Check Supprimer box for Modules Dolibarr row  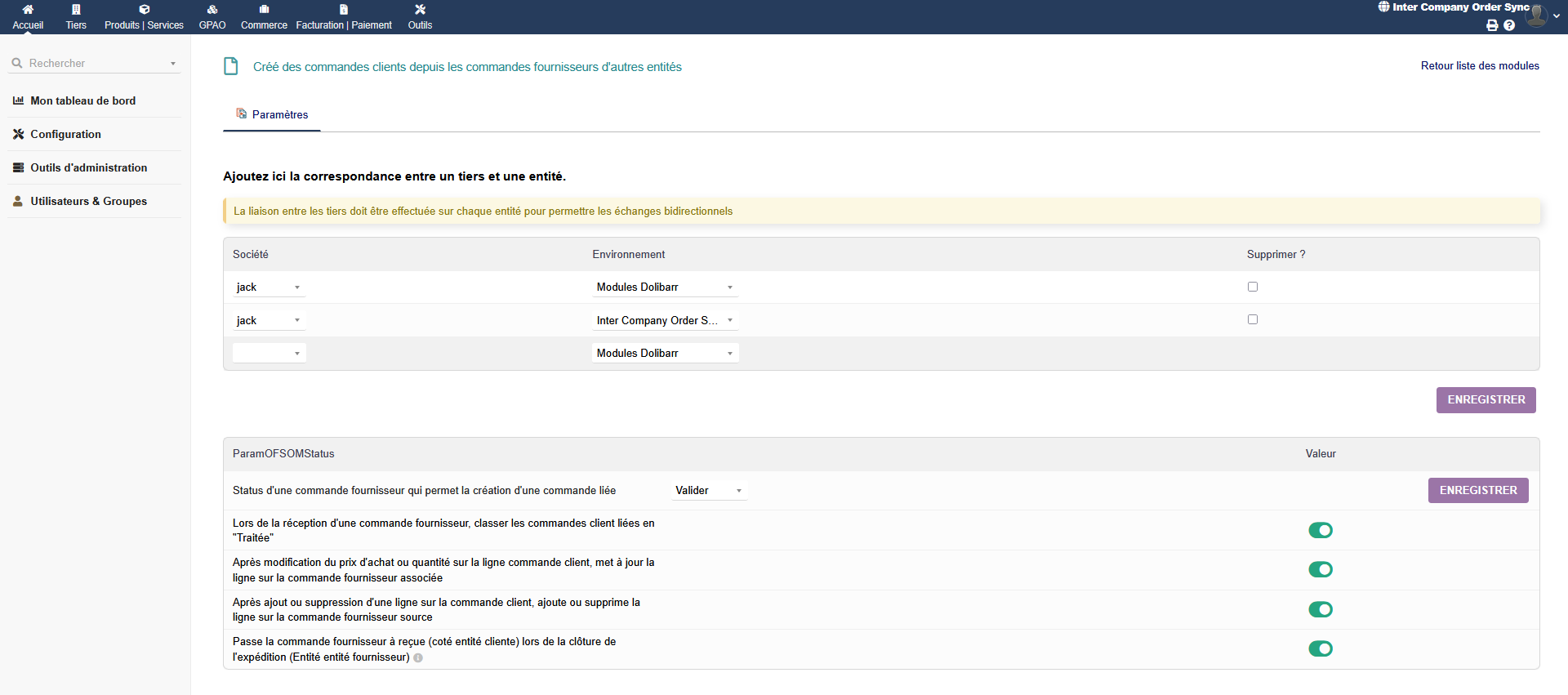[x=1253, y=287]
